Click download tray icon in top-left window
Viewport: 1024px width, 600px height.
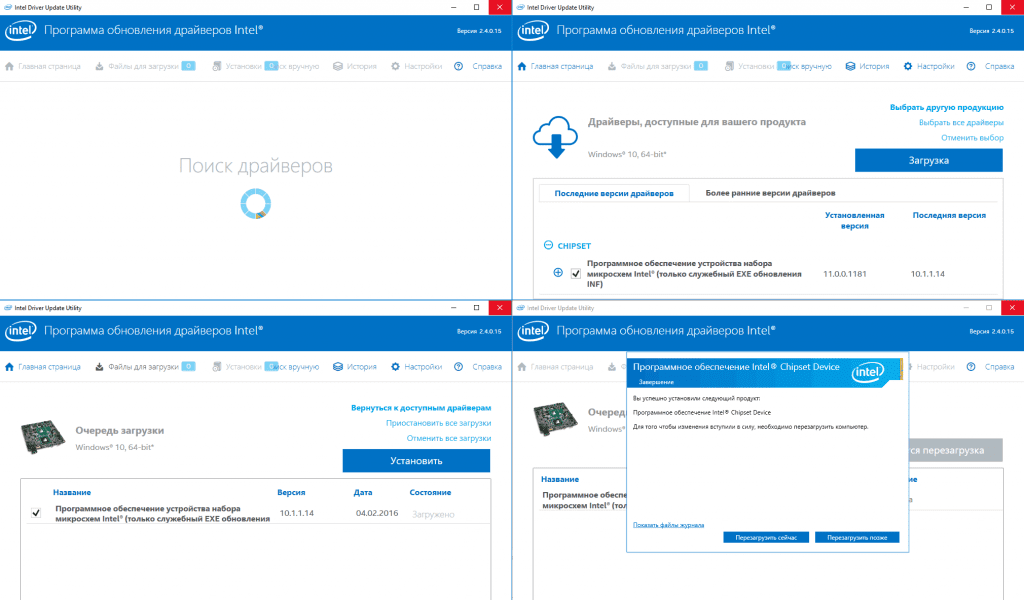click(99, 66)
